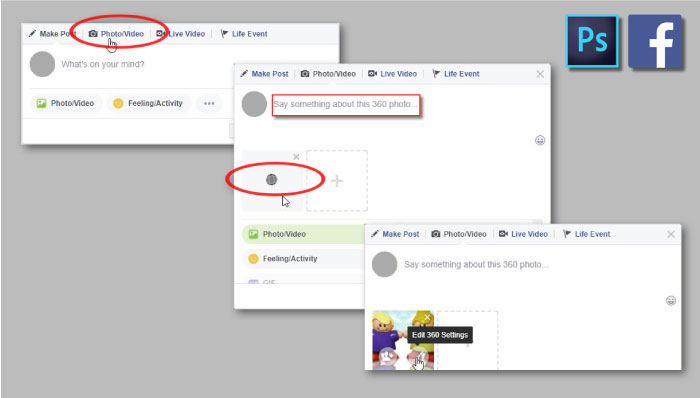Click Feeling/Activity pill button in back composer
The width and height of the screenshot is (700, 398).
click(x=149, y=104)
